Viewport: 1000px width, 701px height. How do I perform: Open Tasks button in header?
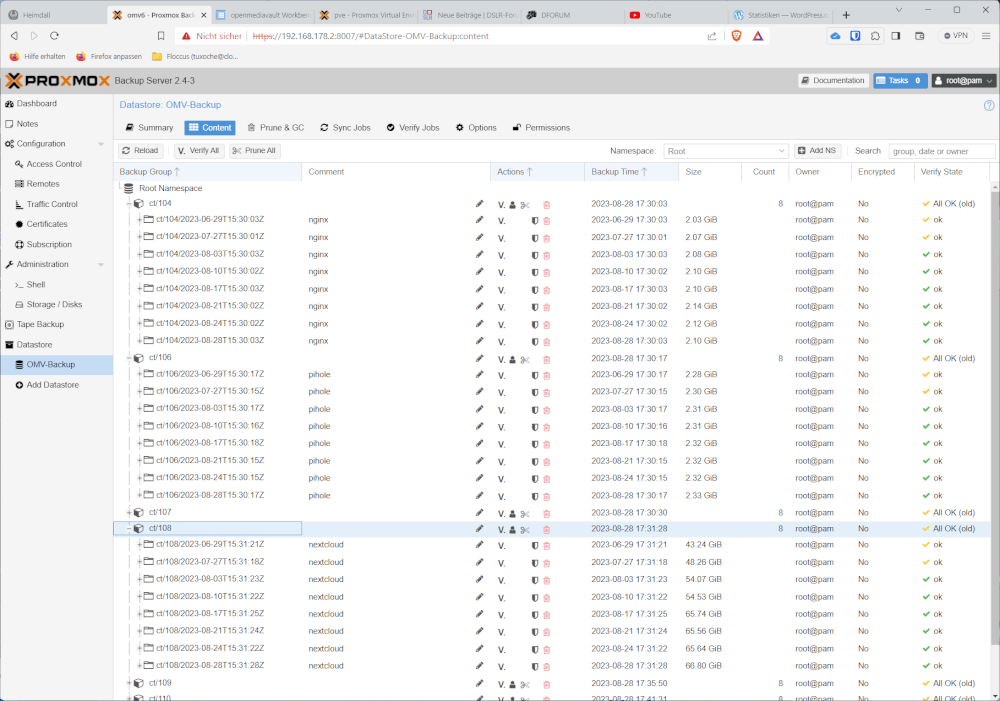point(900,80)
